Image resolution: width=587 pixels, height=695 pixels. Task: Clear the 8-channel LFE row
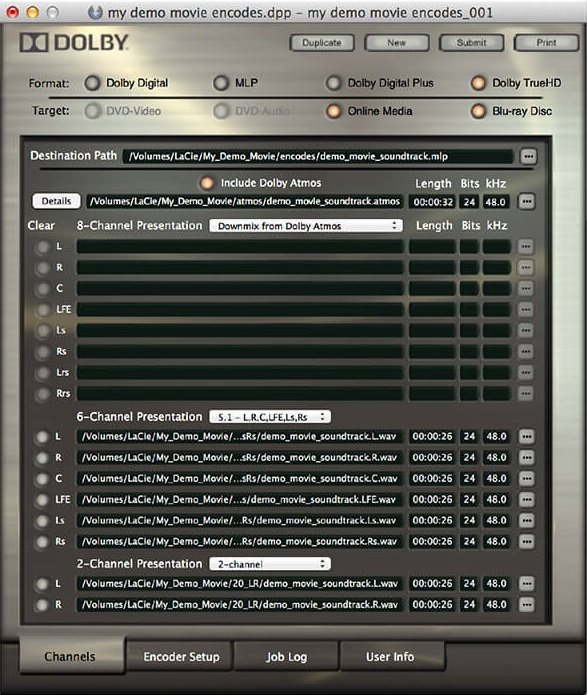[43, 309]
